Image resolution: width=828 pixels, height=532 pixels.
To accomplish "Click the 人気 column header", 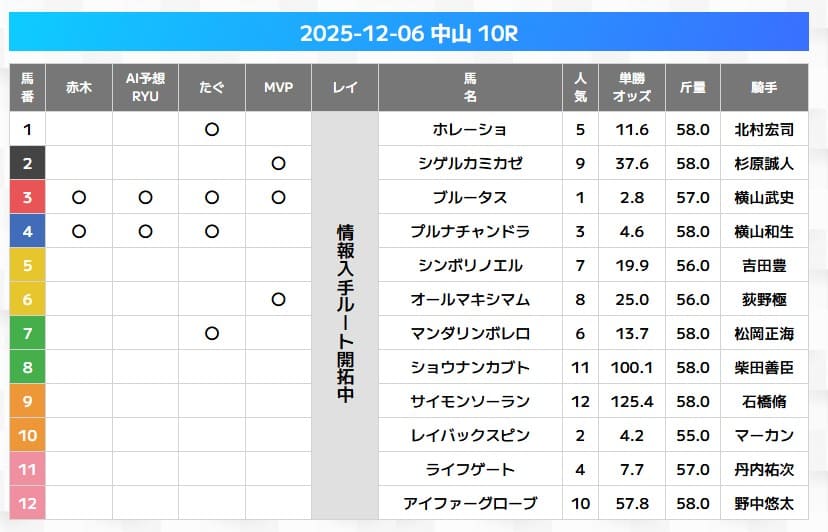I will pyautogui.click(x=580, y=87).
